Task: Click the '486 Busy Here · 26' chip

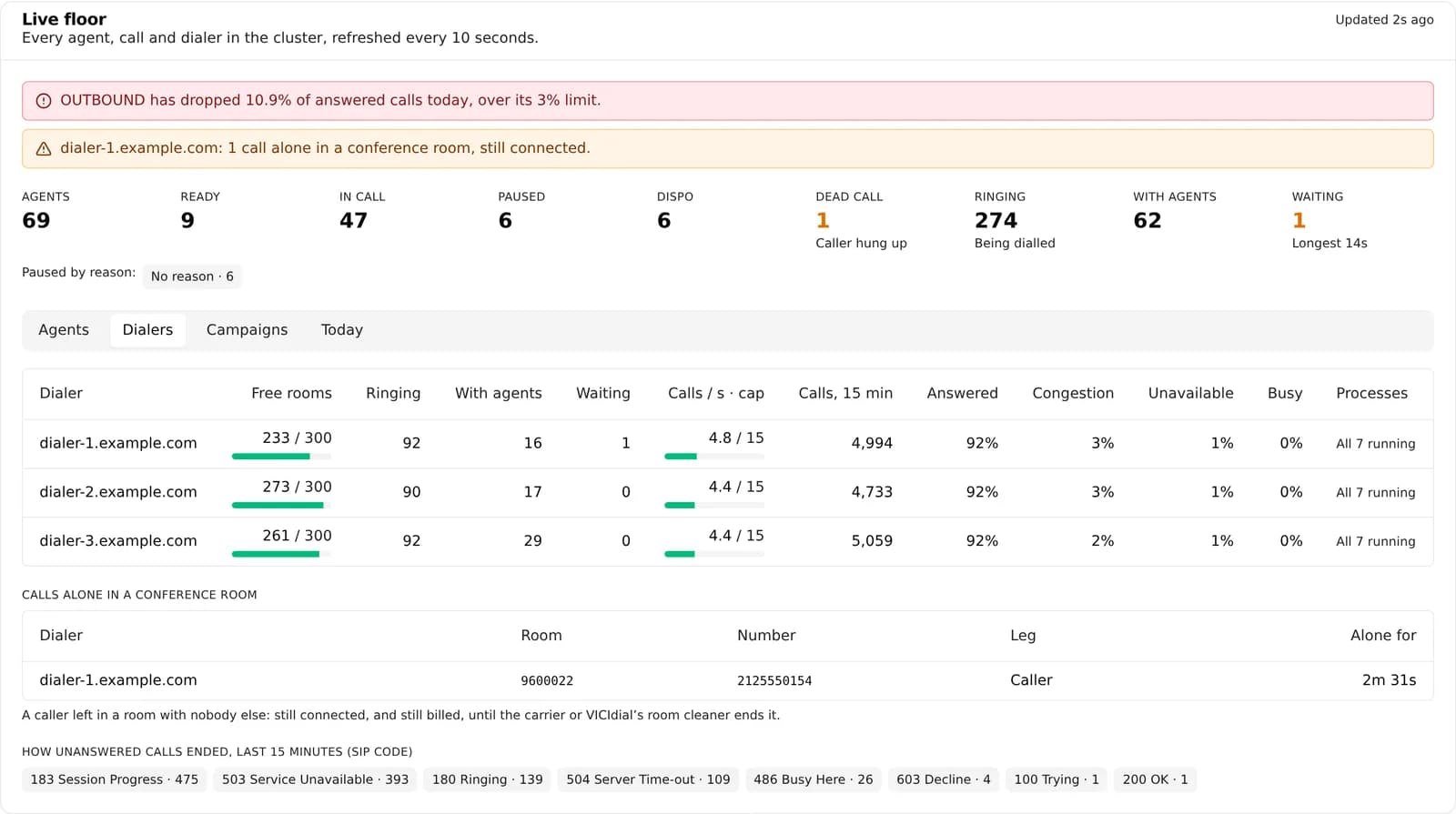Action: [x=814, y=779]
